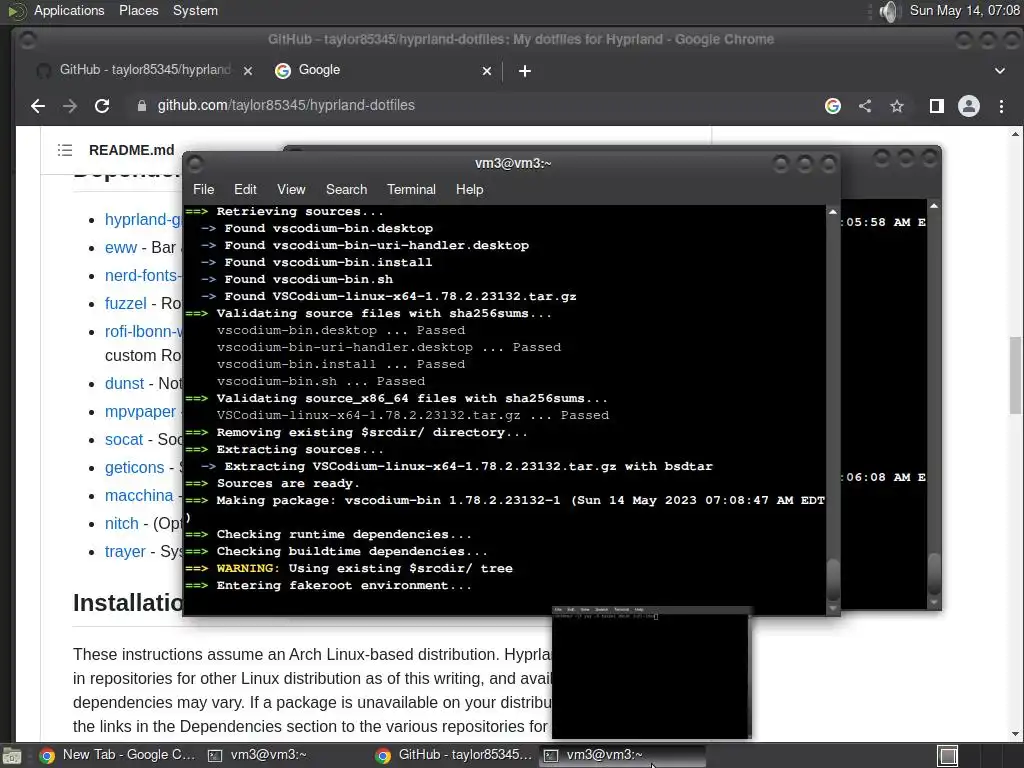Click the front terminal window menu icon
This screenshot has height=768, width=1024.
tap(195, 163)
